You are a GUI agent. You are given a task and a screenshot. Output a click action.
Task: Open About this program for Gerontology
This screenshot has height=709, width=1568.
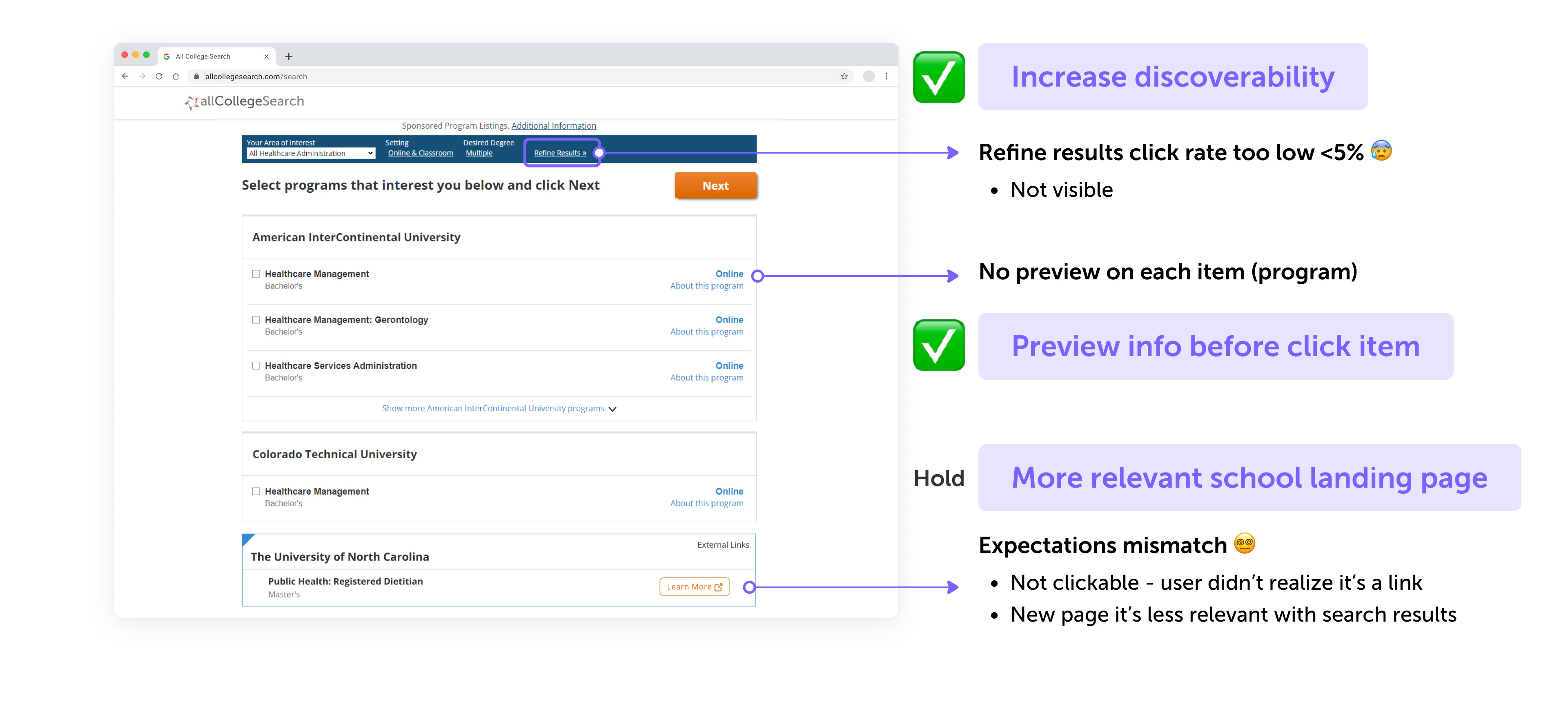tap(706, 332)
